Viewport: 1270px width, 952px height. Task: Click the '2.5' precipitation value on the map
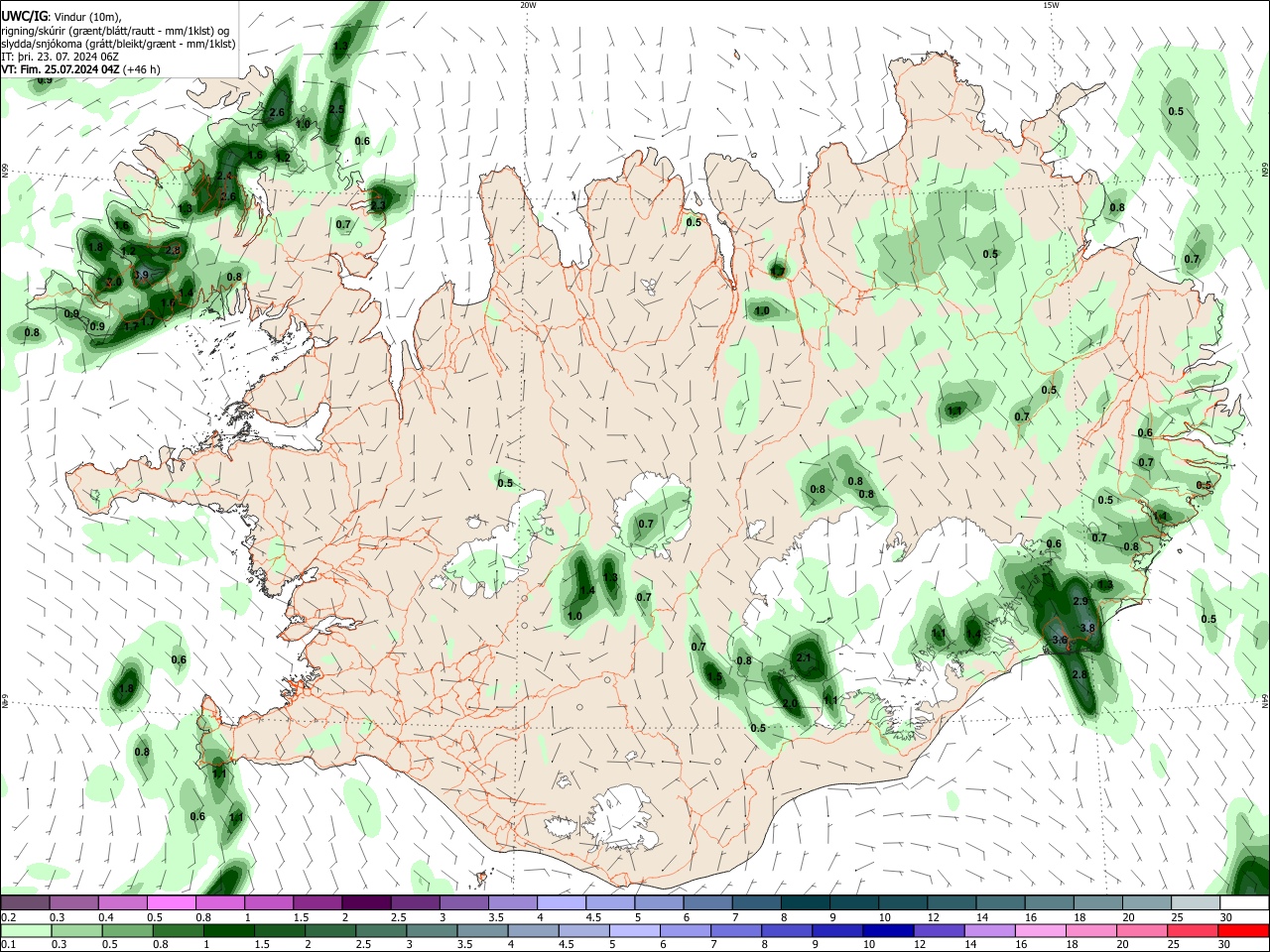click(x=336, y=109)
